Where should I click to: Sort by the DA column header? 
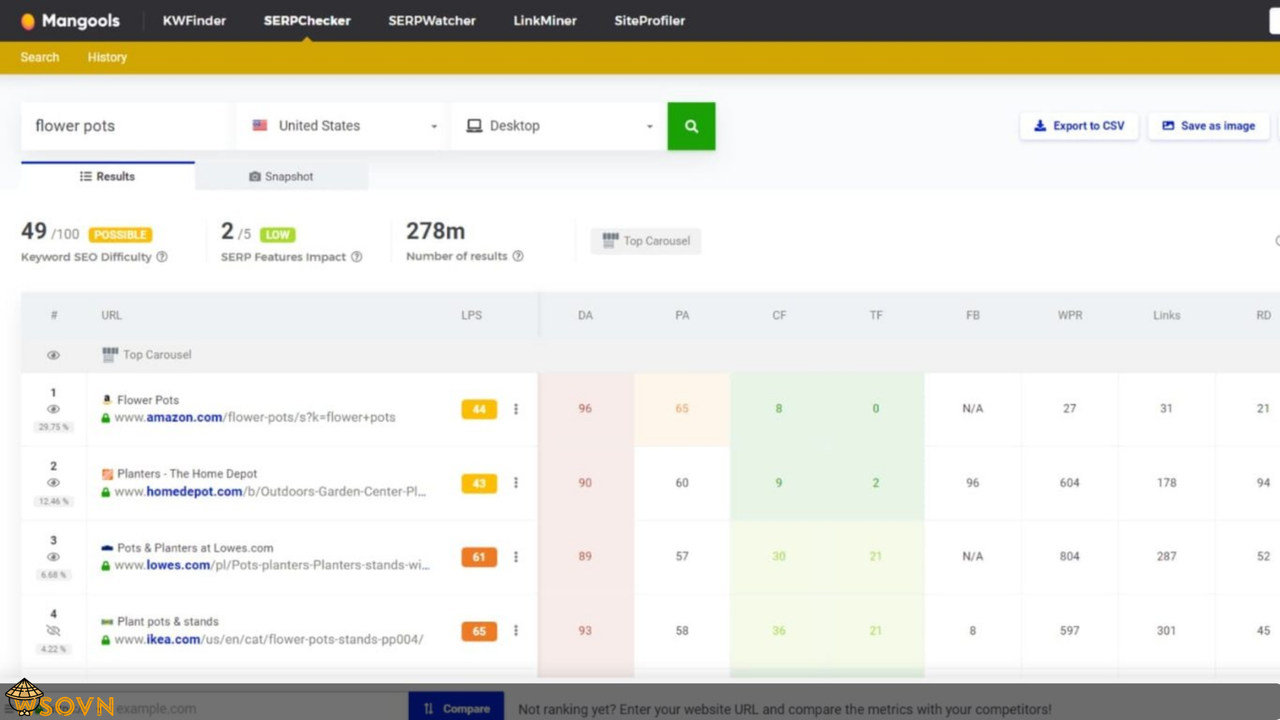[x=585, y=315]
